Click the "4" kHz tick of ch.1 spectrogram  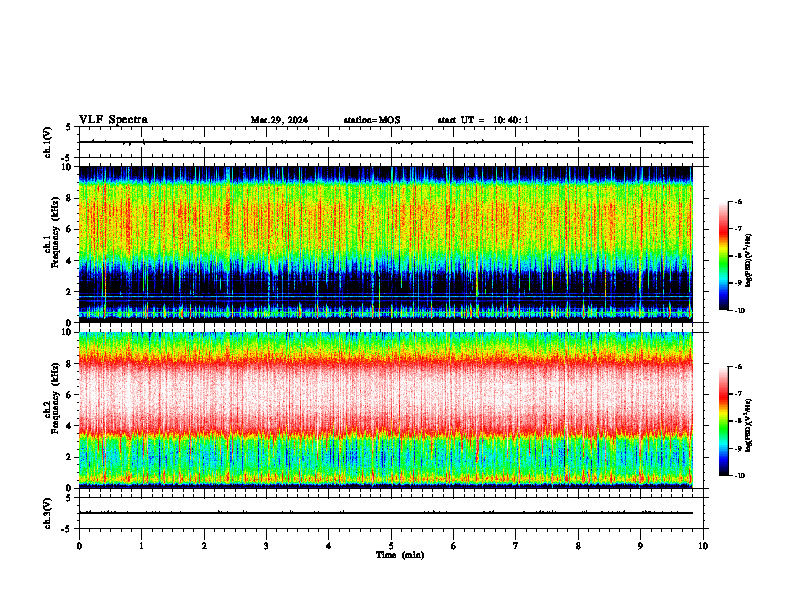click(70, 261)
